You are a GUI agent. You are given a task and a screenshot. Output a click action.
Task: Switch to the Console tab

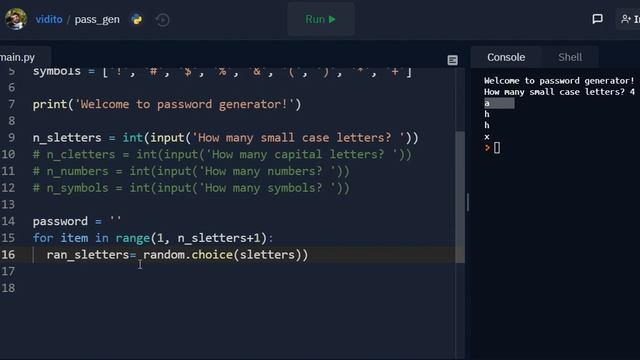506,57
